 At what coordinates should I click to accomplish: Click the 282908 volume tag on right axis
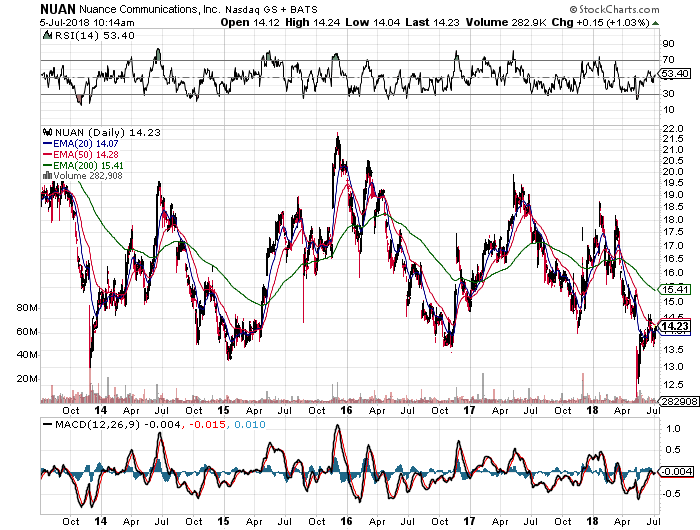click(679, 401)
